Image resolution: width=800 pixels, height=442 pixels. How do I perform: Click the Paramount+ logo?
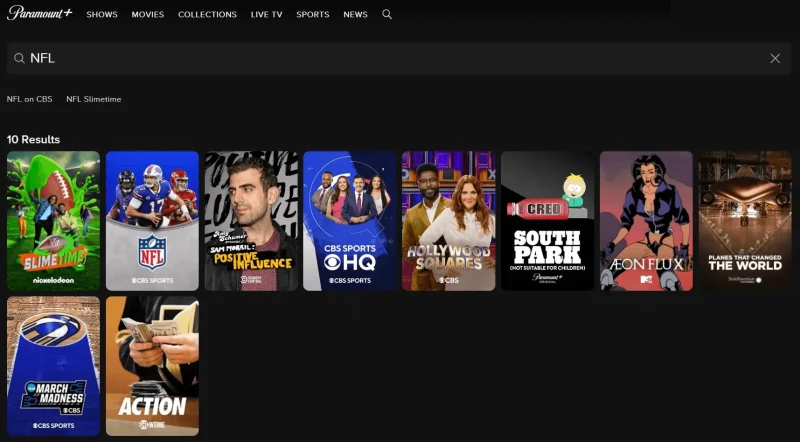(40, 14)
